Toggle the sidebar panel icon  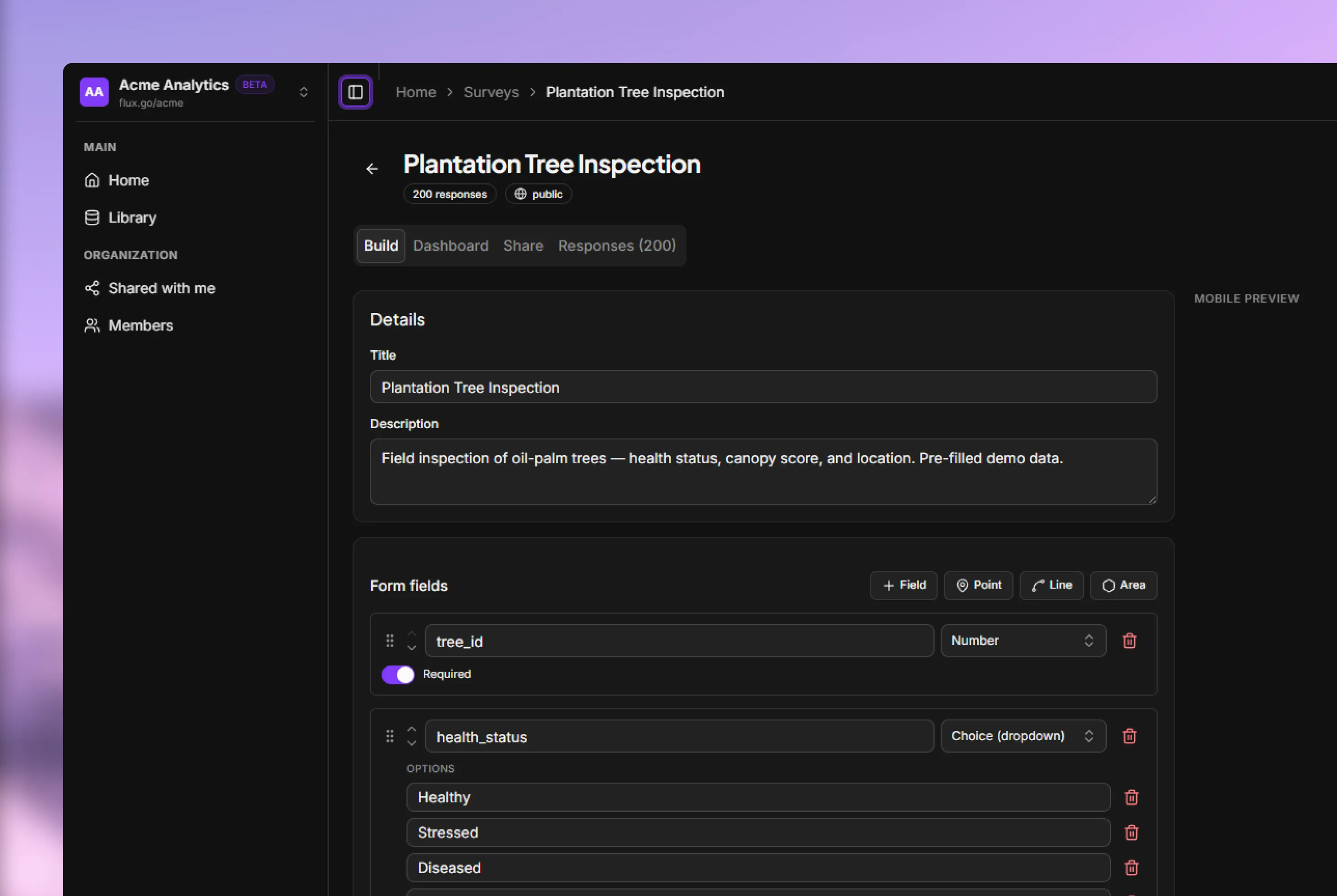355,92
